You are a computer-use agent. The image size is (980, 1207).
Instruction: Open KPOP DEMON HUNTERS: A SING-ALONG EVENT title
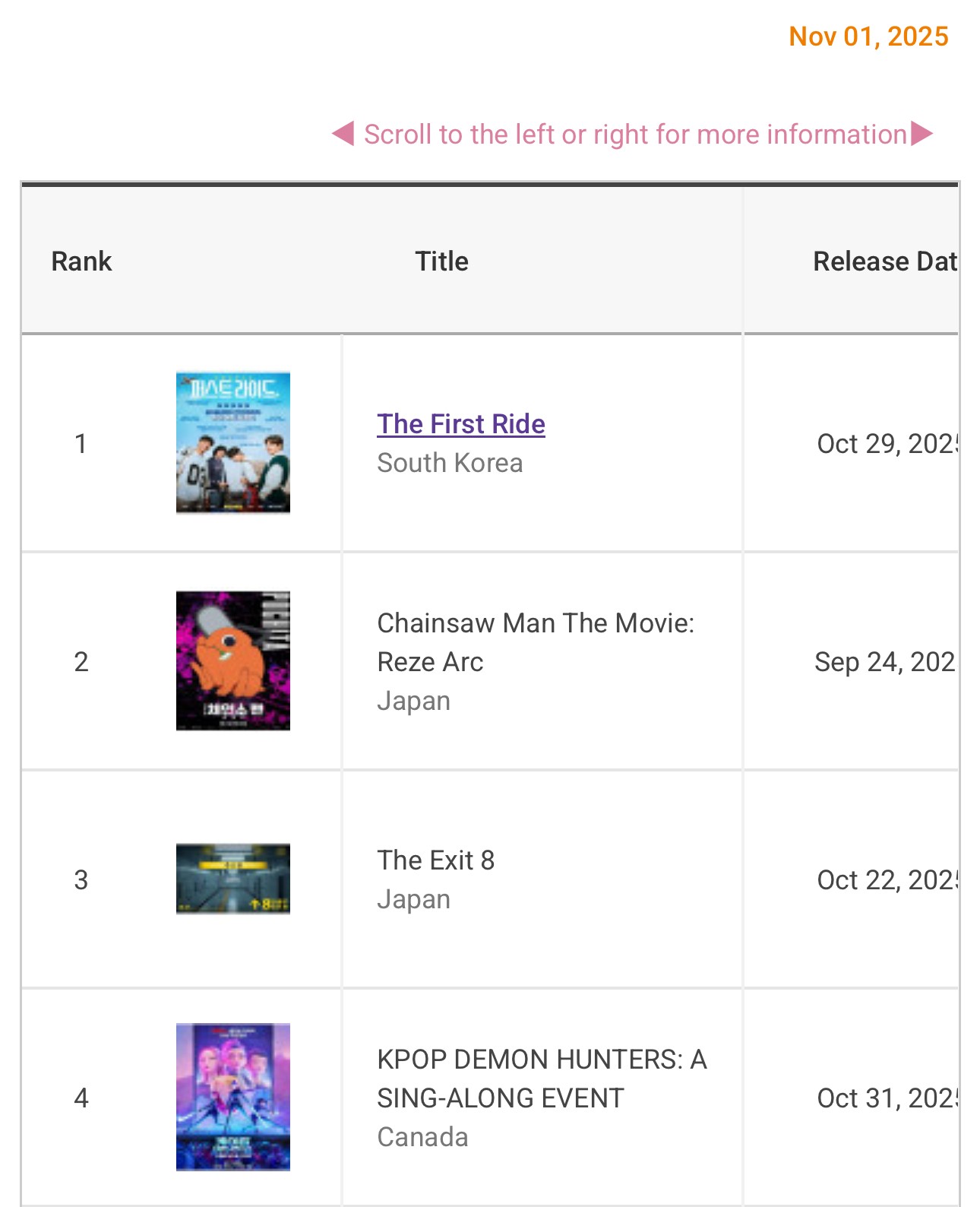pyautogui.click(x=541, y=1079)
